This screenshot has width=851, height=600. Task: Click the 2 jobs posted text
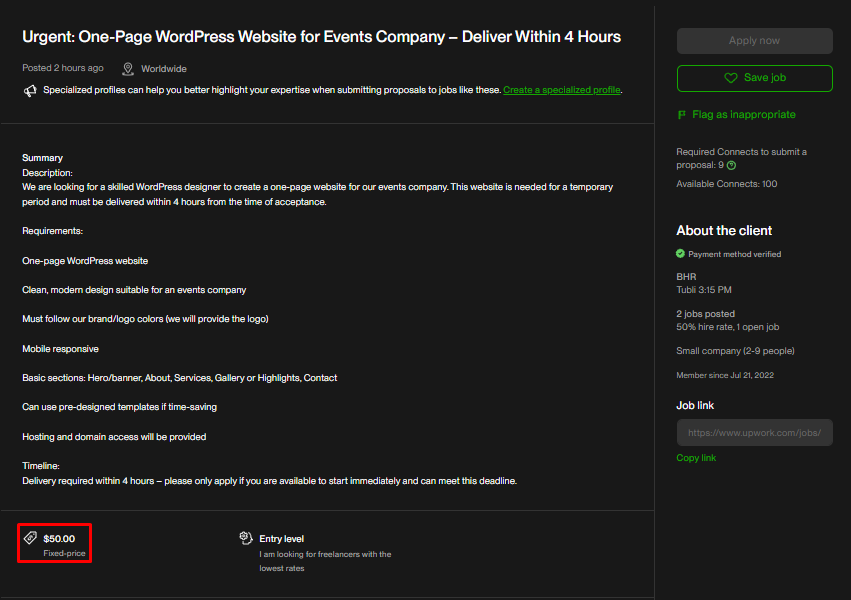coord(706,314)
